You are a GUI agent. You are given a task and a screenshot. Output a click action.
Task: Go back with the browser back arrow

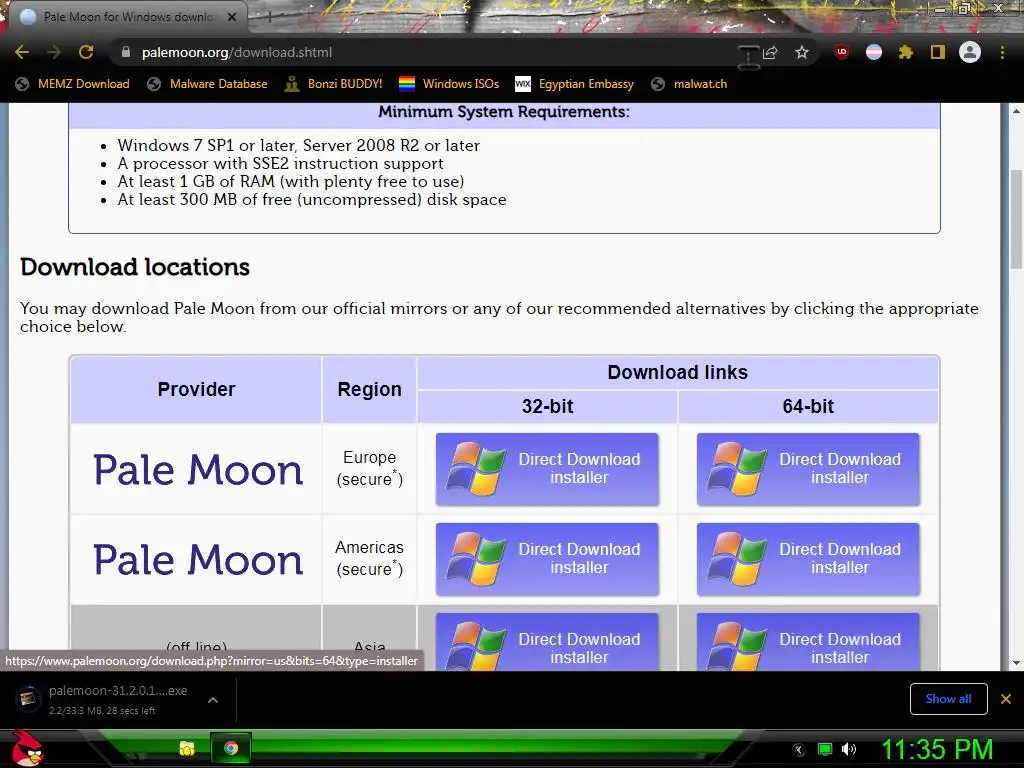[22, 52]
